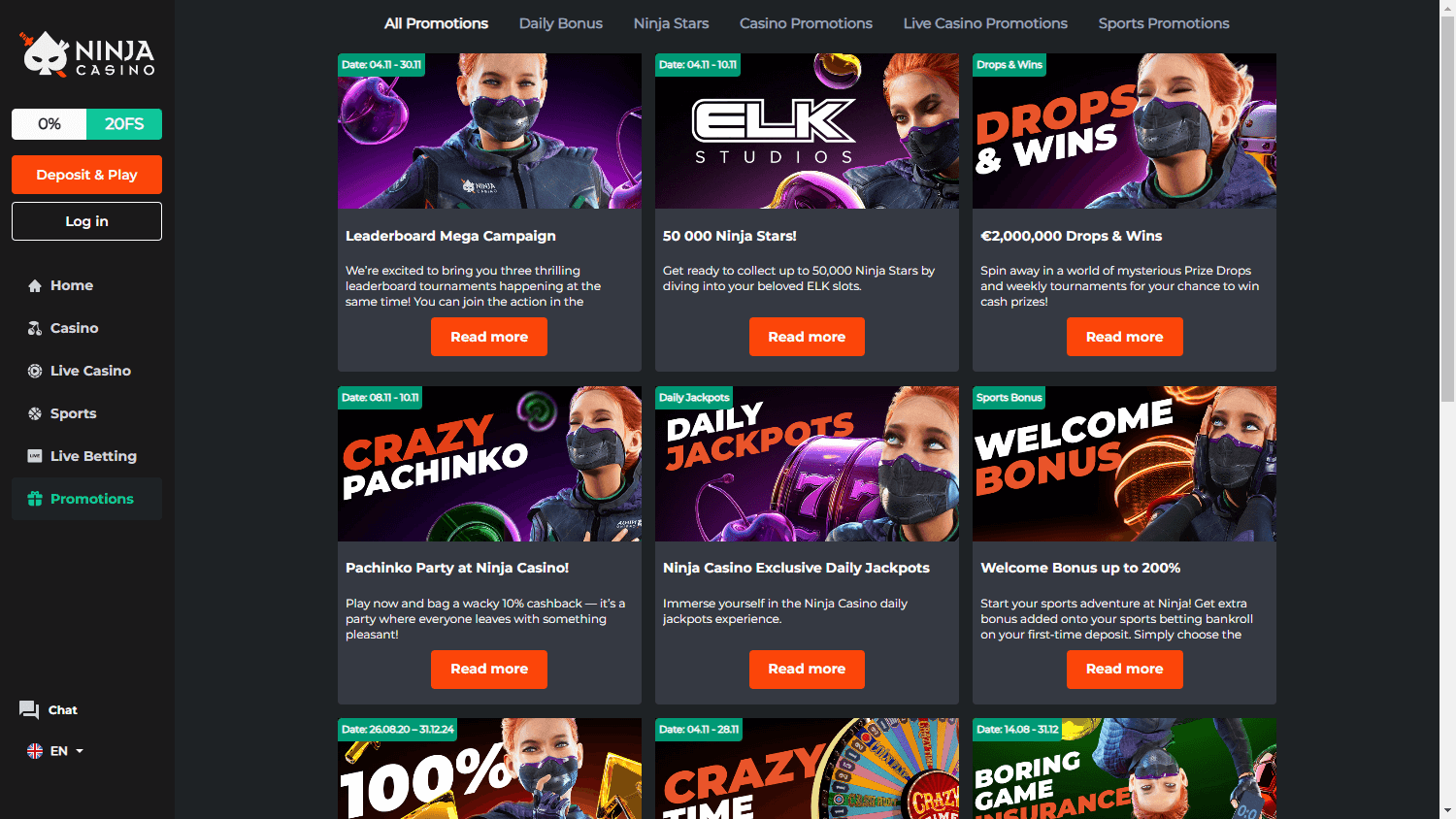Read more about Ninja Casino Exclusive Daily Jackpots

[807, 670]
